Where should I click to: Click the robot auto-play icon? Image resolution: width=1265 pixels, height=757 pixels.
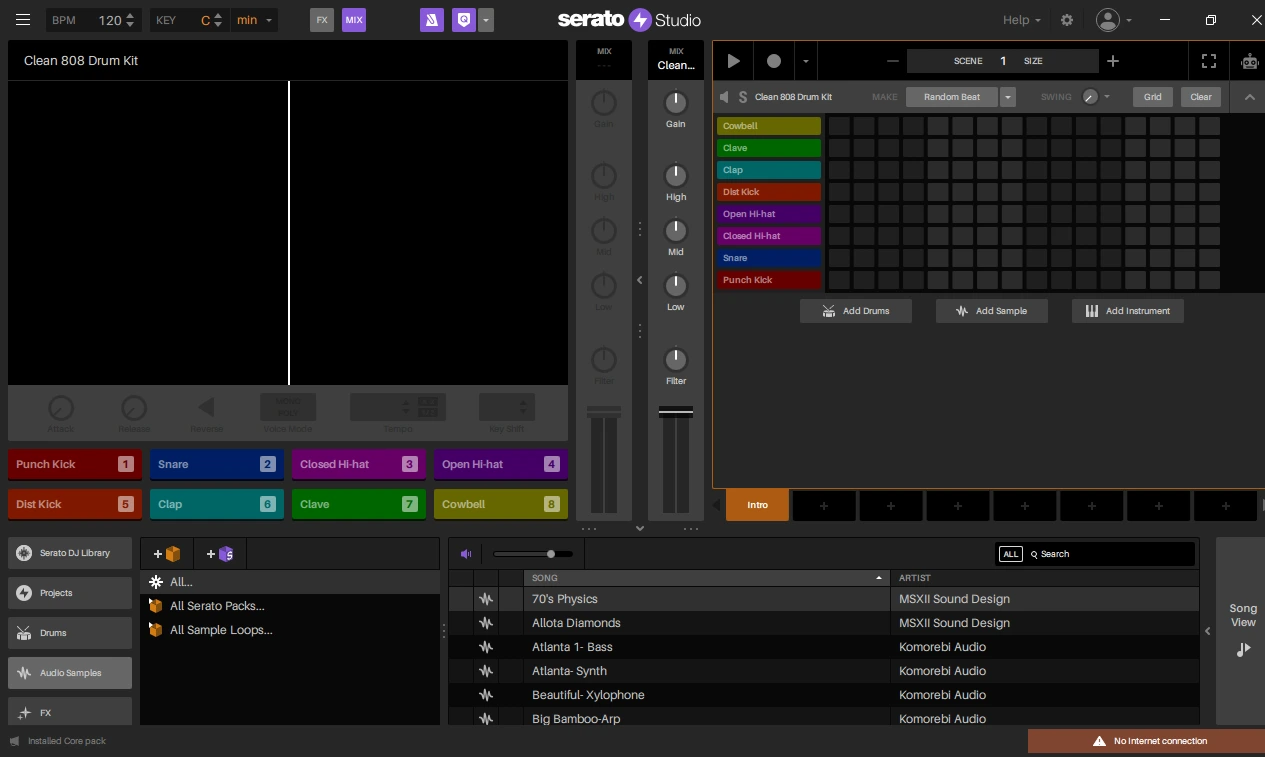pos(1249,61)
